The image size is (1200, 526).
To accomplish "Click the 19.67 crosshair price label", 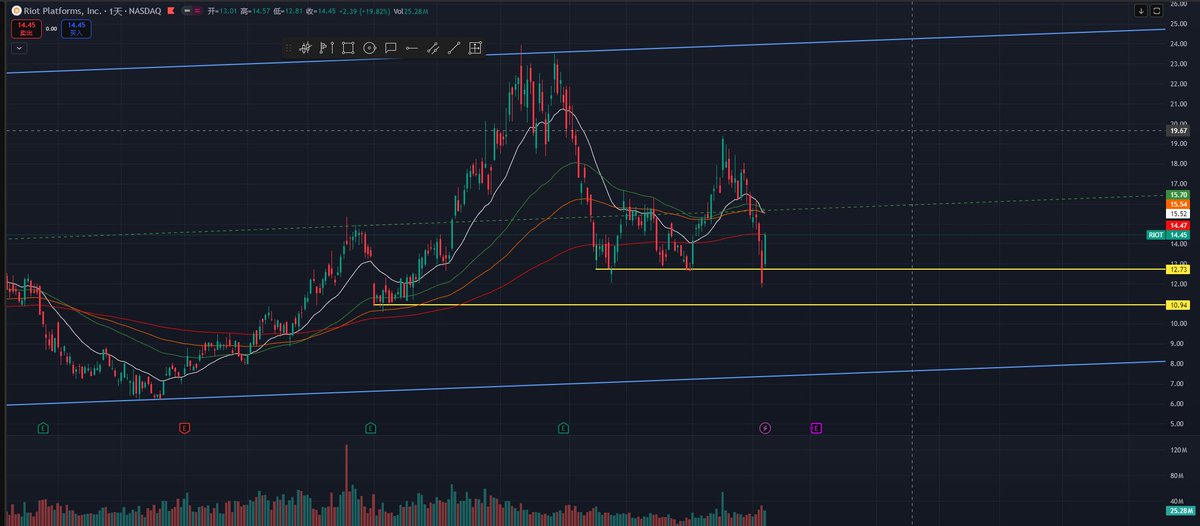I will [x=1178, y=130].
